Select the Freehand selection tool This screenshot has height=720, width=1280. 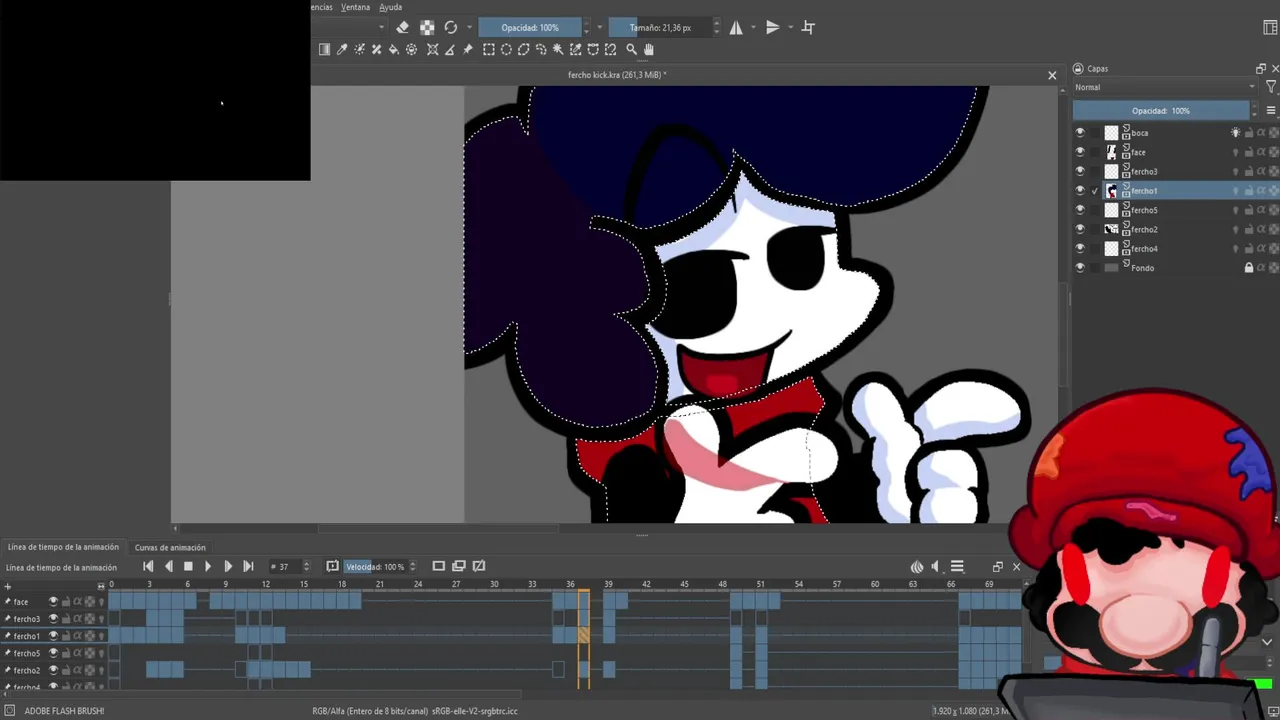click(x=541, y=49)
